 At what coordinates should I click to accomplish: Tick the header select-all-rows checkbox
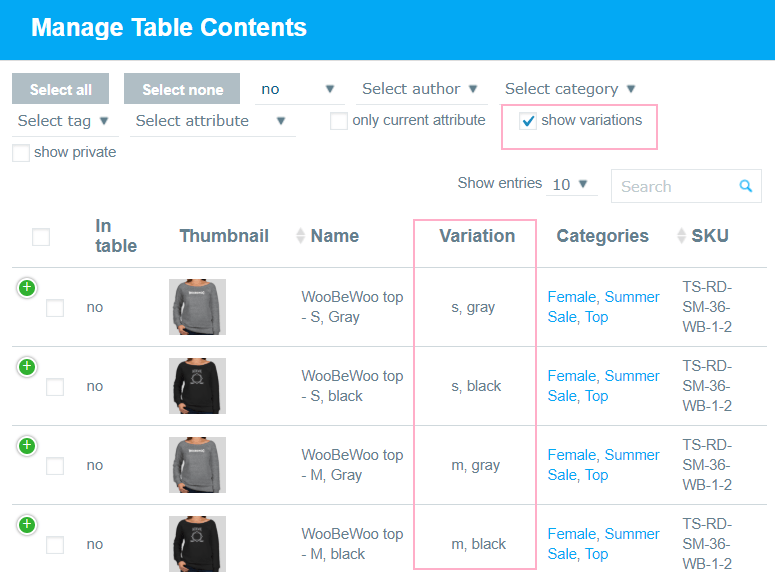pyautogui.click(x=41, y=237)
